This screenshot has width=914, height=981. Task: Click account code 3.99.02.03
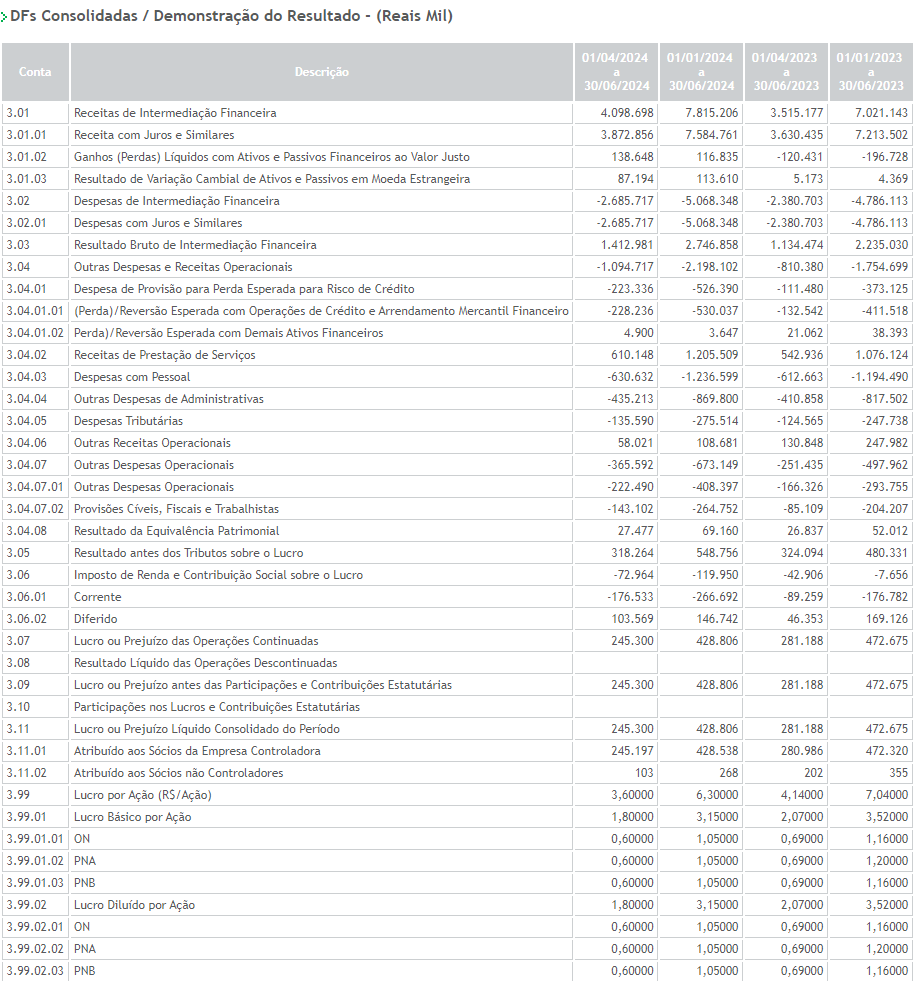(x=34, y=971)
